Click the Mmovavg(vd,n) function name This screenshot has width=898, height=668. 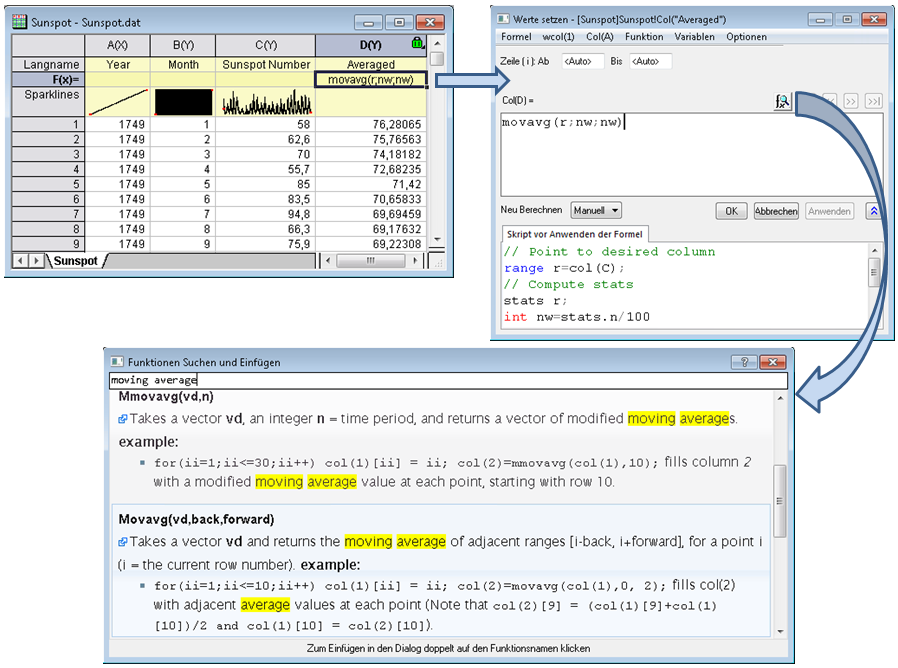(x=166, y=396)
